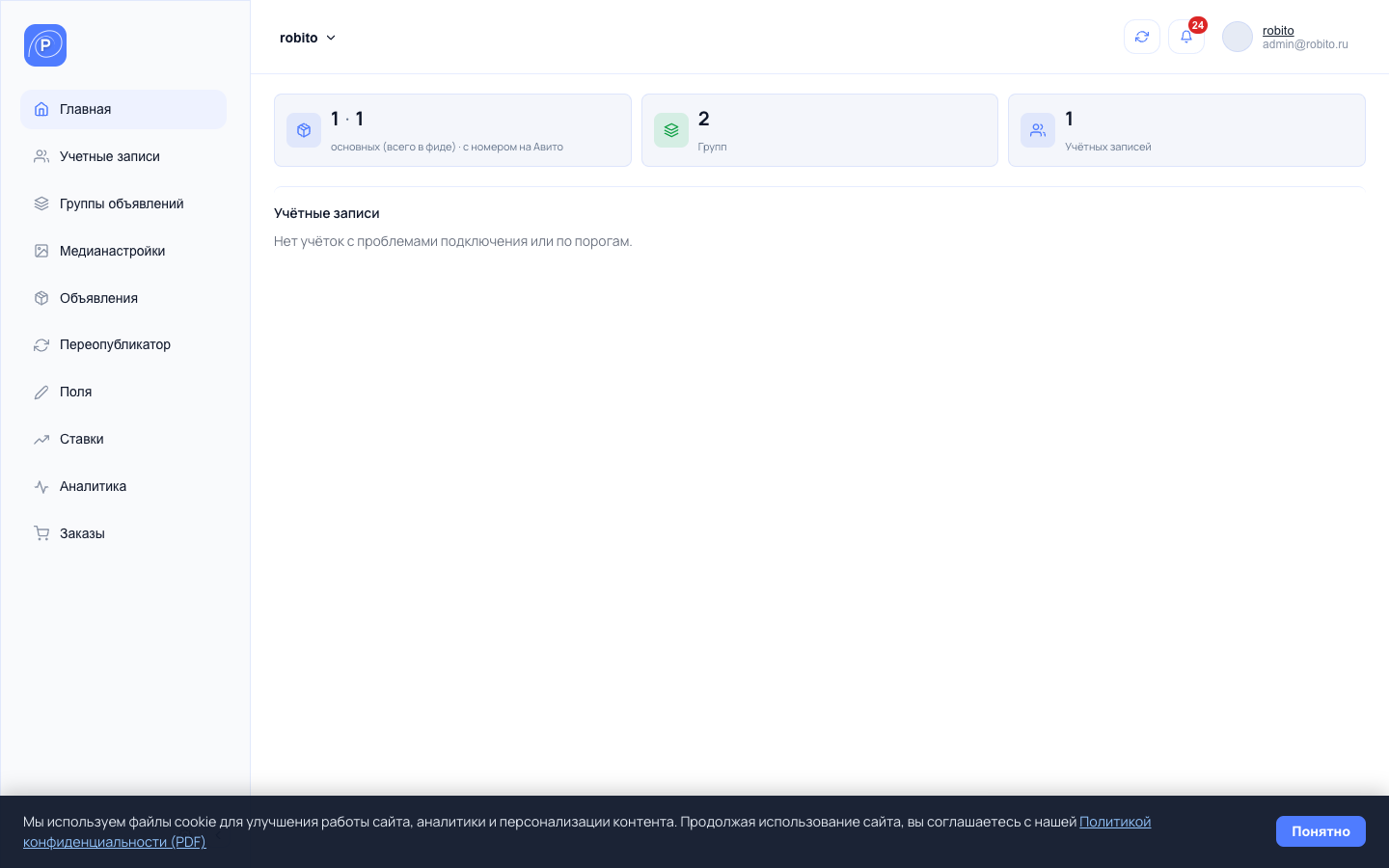Click the users icon beside Учетные записи
The height and width of the screenshot is (868, 1389).
(x=41, y=156)
